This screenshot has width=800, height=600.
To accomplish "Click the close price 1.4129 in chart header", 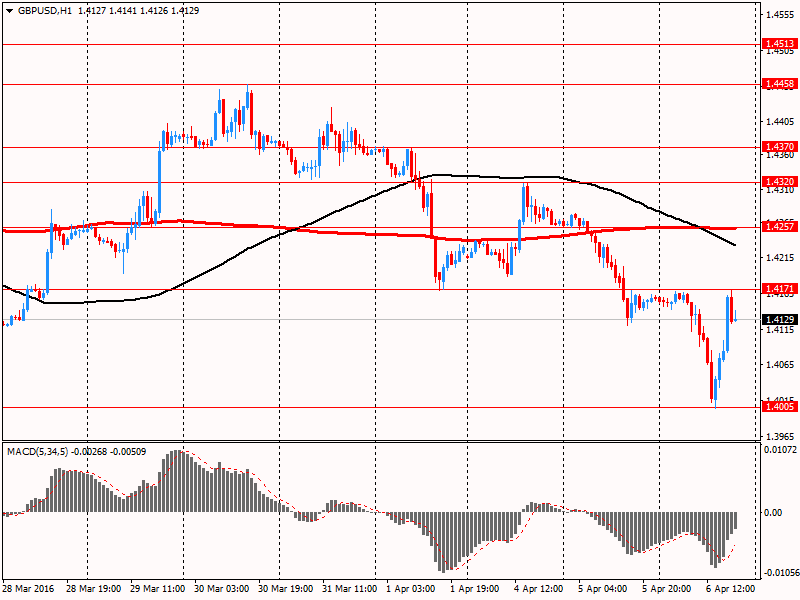I will tap(185, 11).
